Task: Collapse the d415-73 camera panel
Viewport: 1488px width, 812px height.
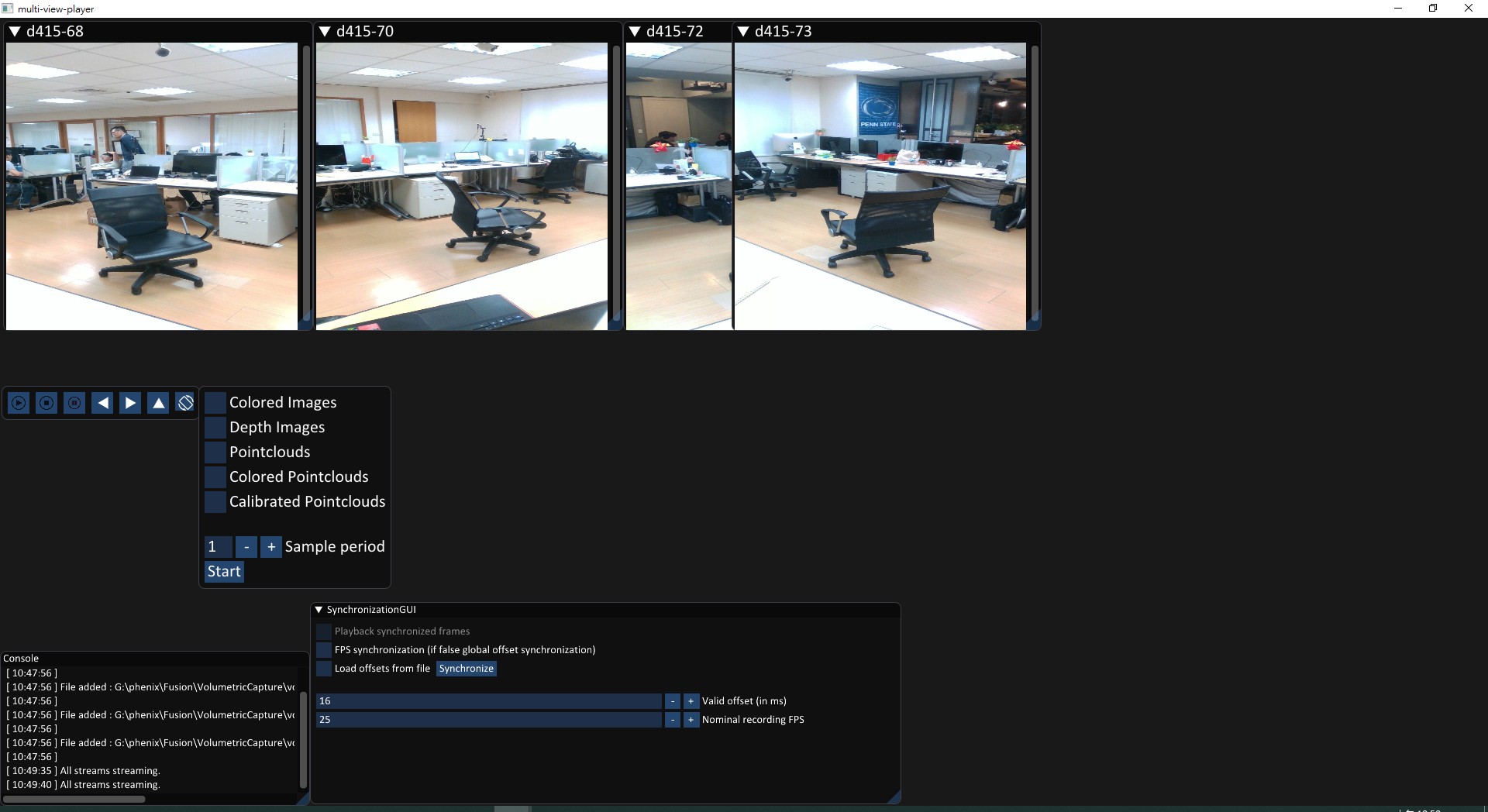Action: [x=743, y=31]
